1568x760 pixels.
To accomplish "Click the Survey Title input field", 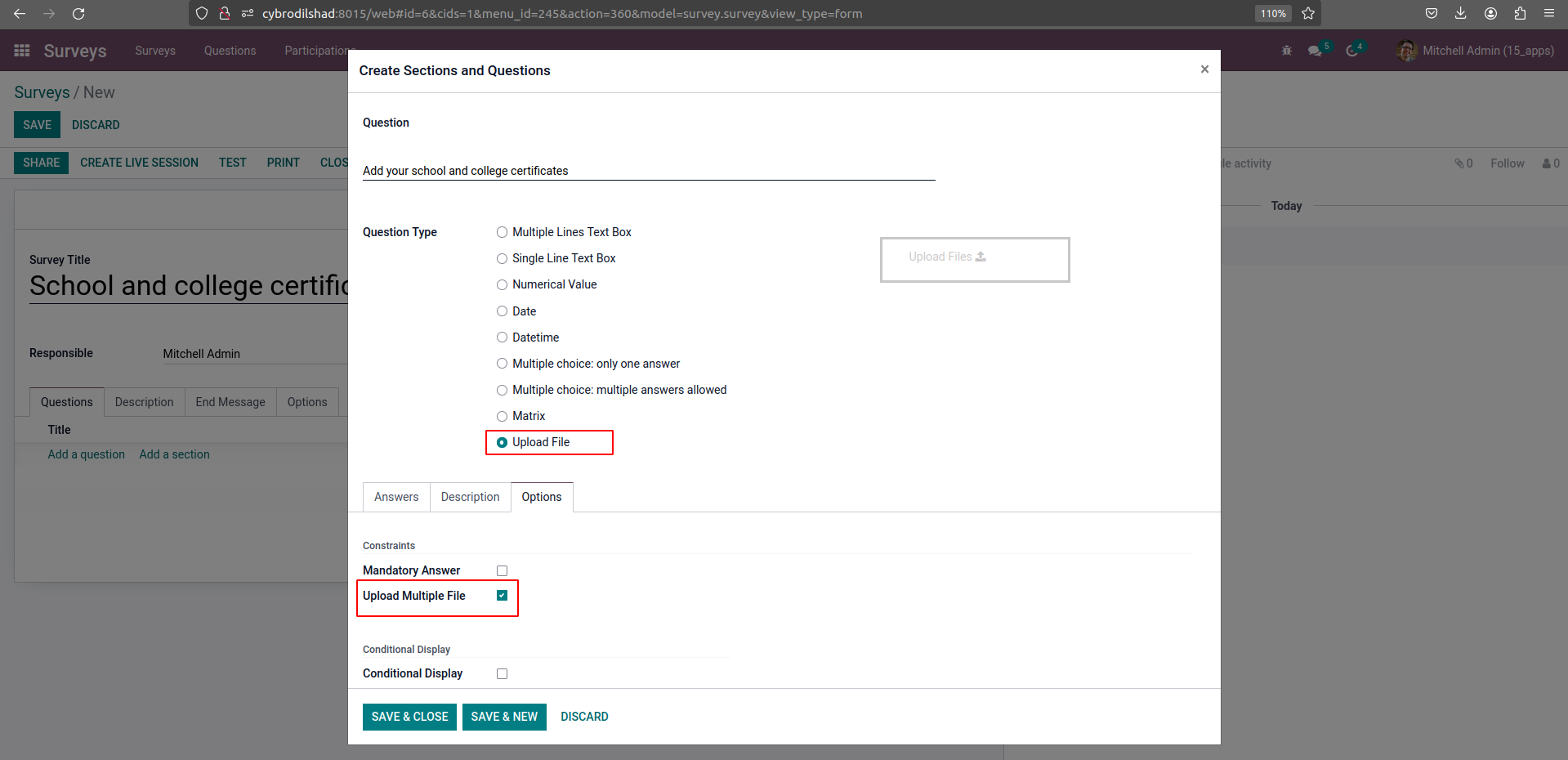I will coord(189,285).
